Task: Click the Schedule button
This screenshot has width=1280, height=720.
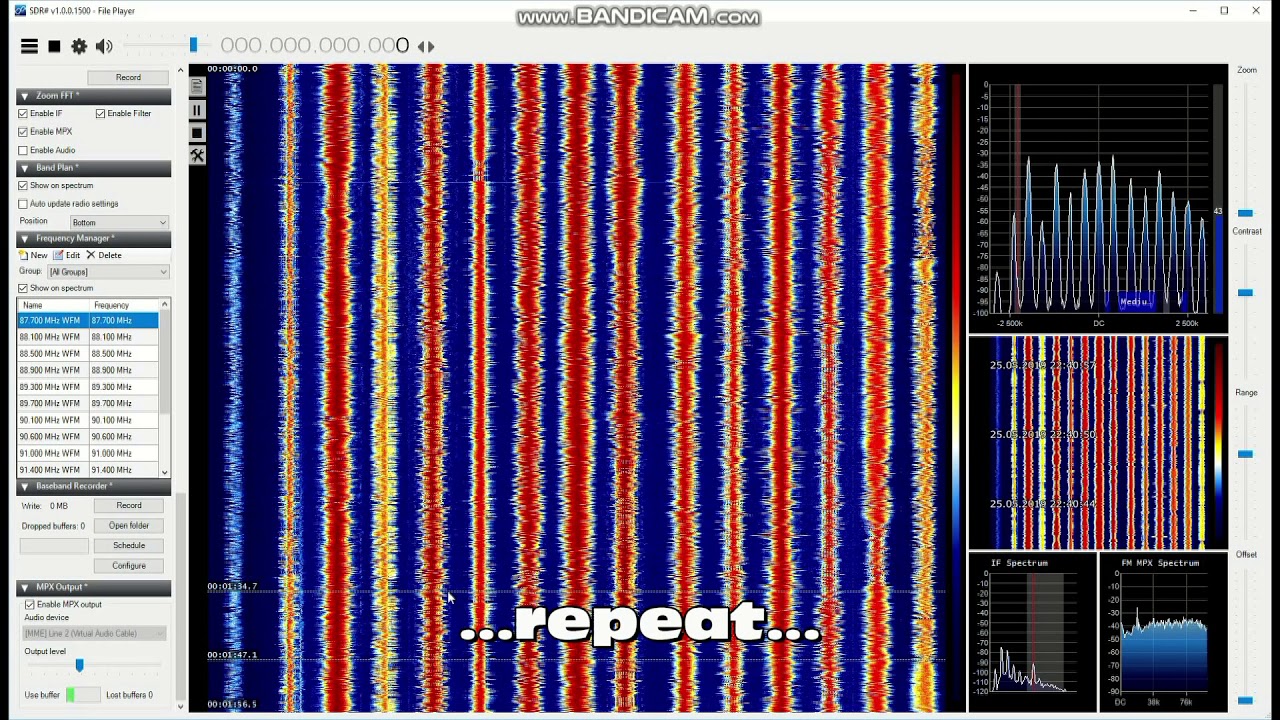Action: click(x=129, y=545)
